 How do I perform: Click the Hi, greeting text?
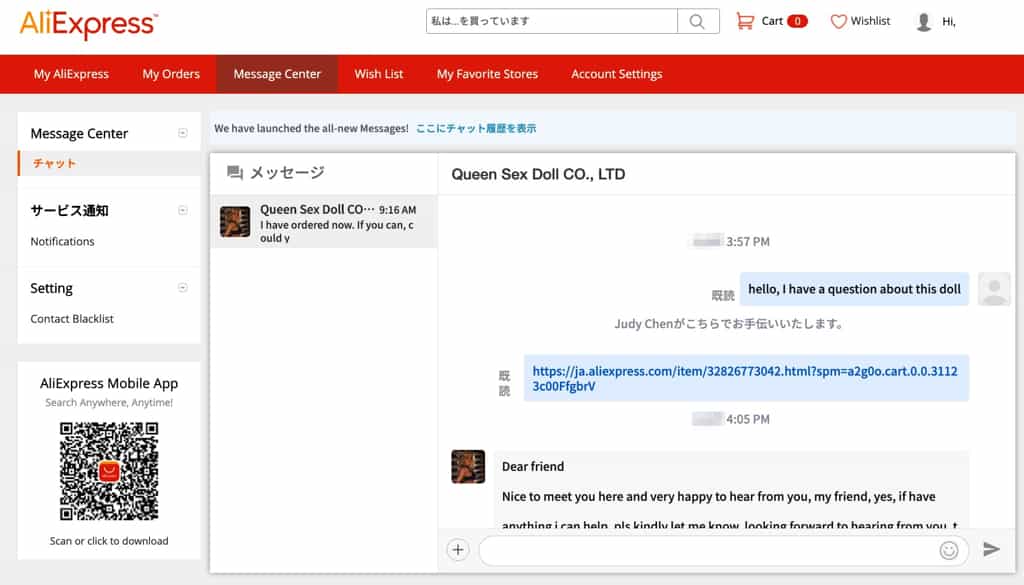tap(948, 22)
